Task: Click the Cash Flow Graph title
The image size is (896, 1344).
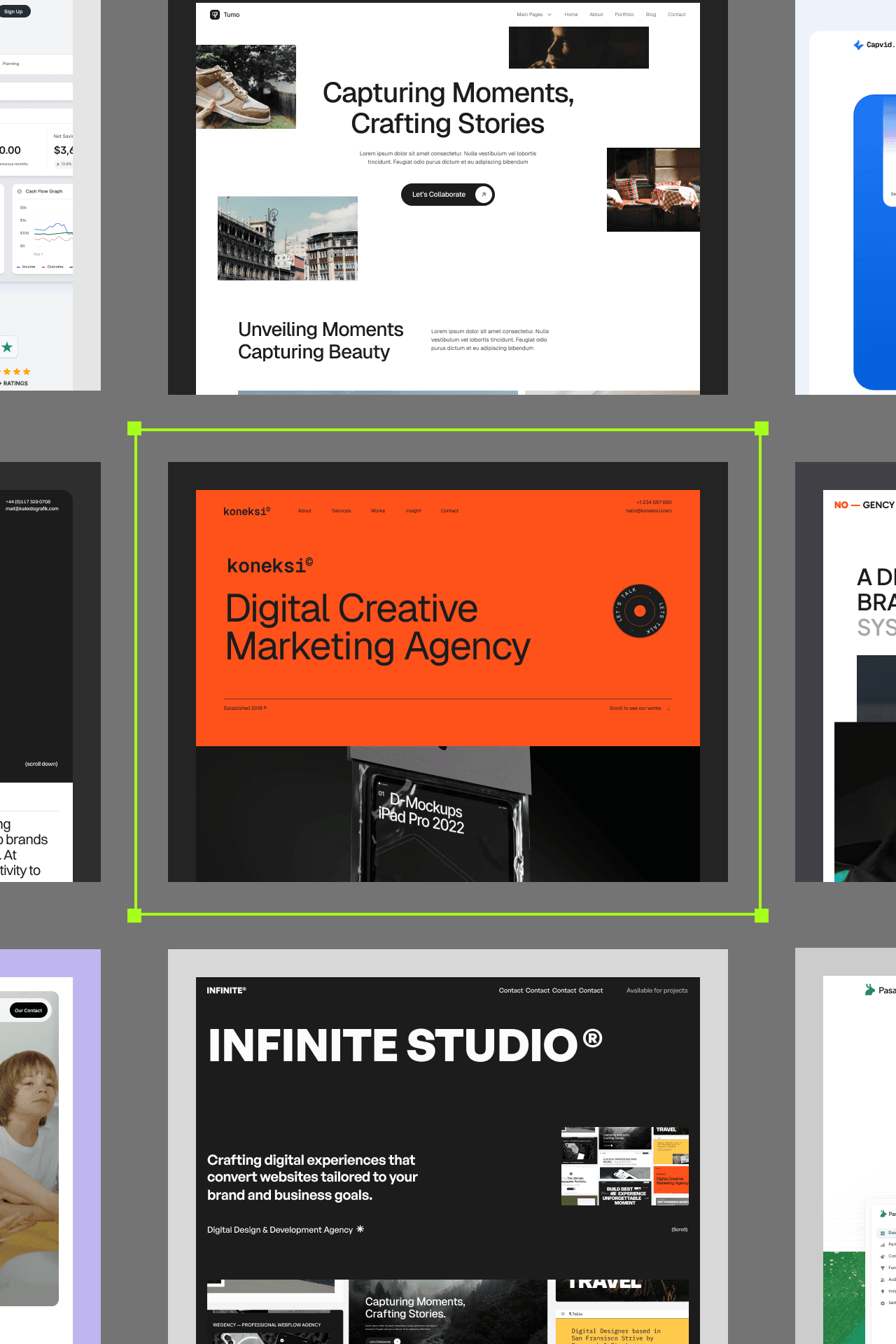Action: click(44, 191)
